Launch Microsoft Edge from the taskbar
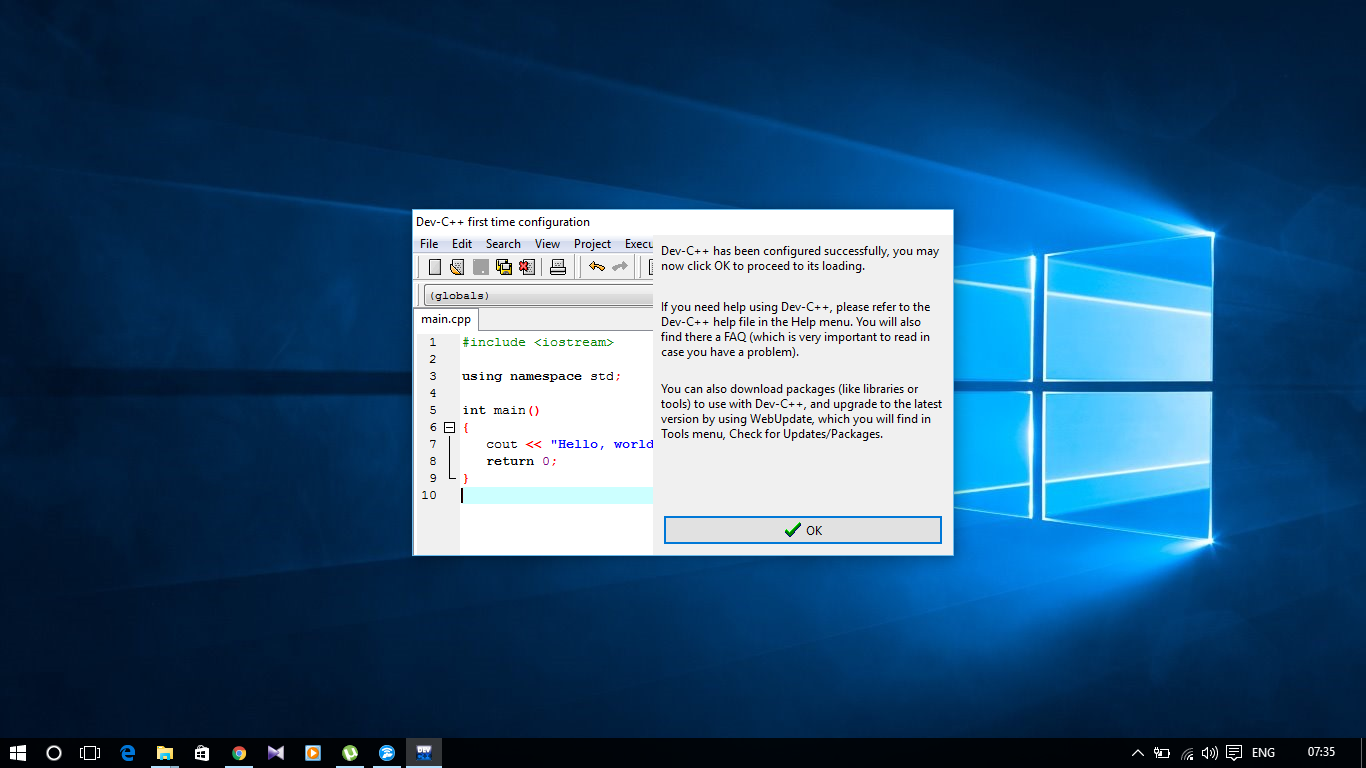 128,752
